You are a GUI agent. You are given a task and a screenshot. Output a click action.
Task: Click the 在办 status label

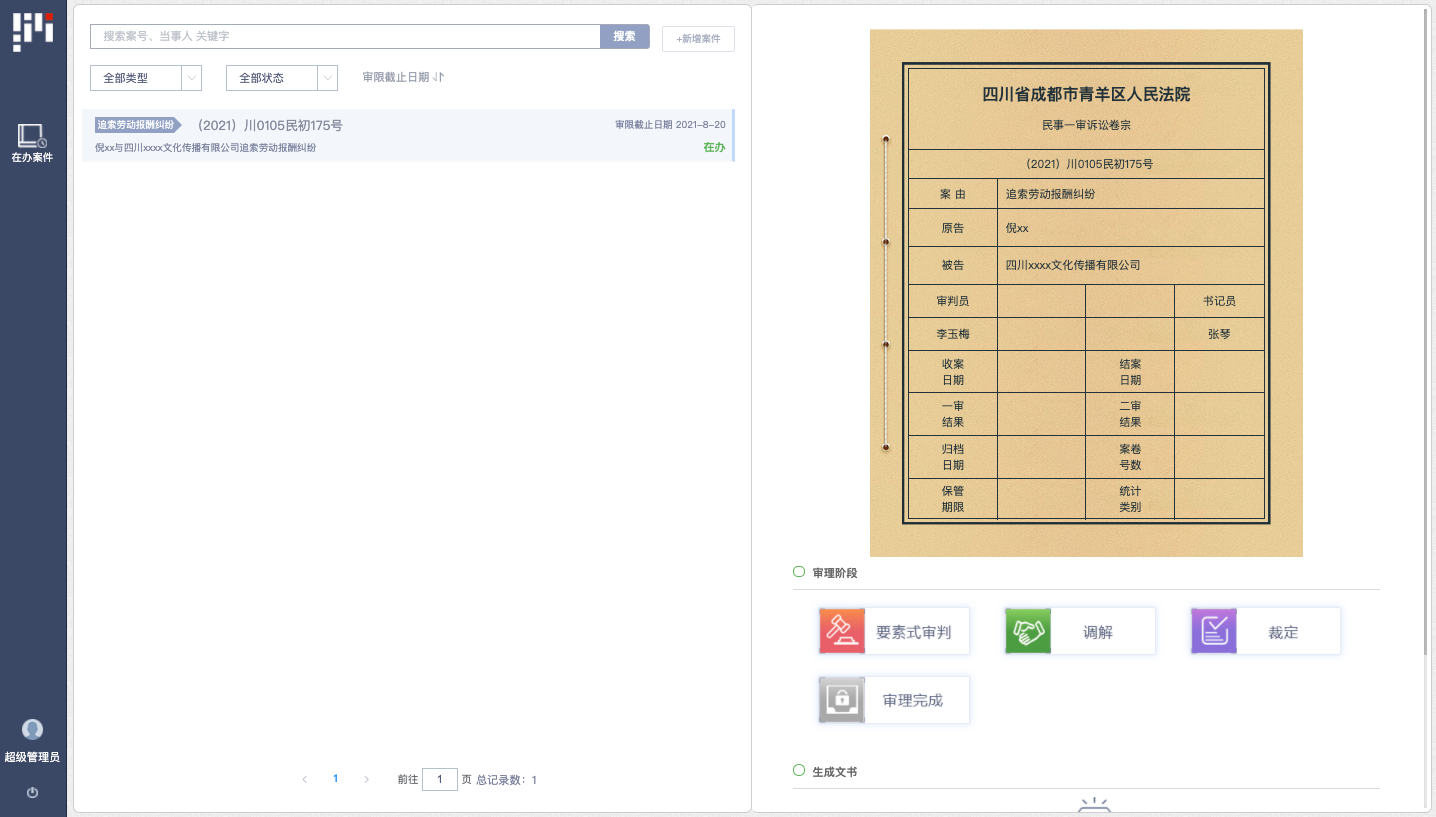point(714,147)
